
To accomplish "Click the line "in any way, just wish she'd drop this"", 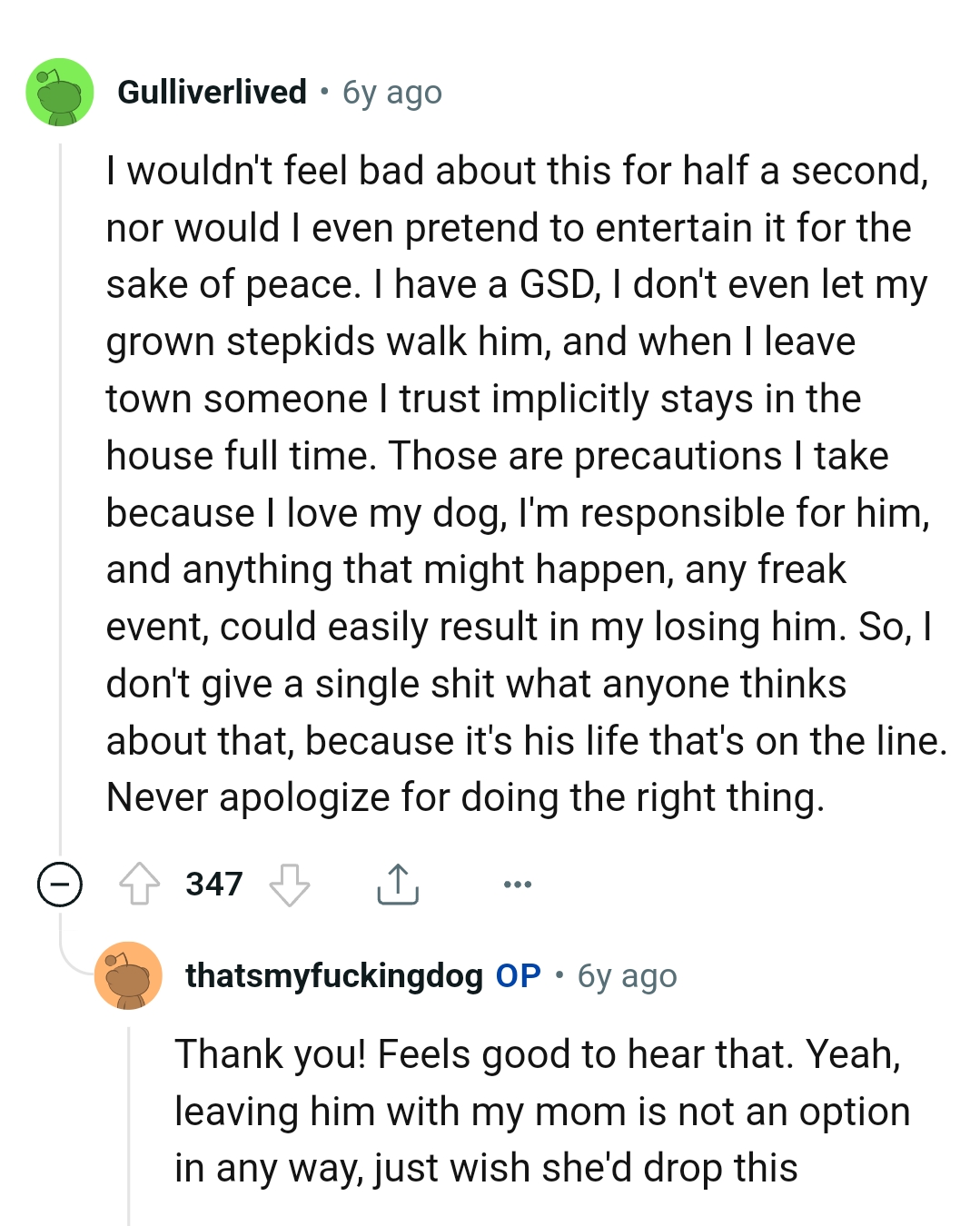I will [x=486, y=1169].
